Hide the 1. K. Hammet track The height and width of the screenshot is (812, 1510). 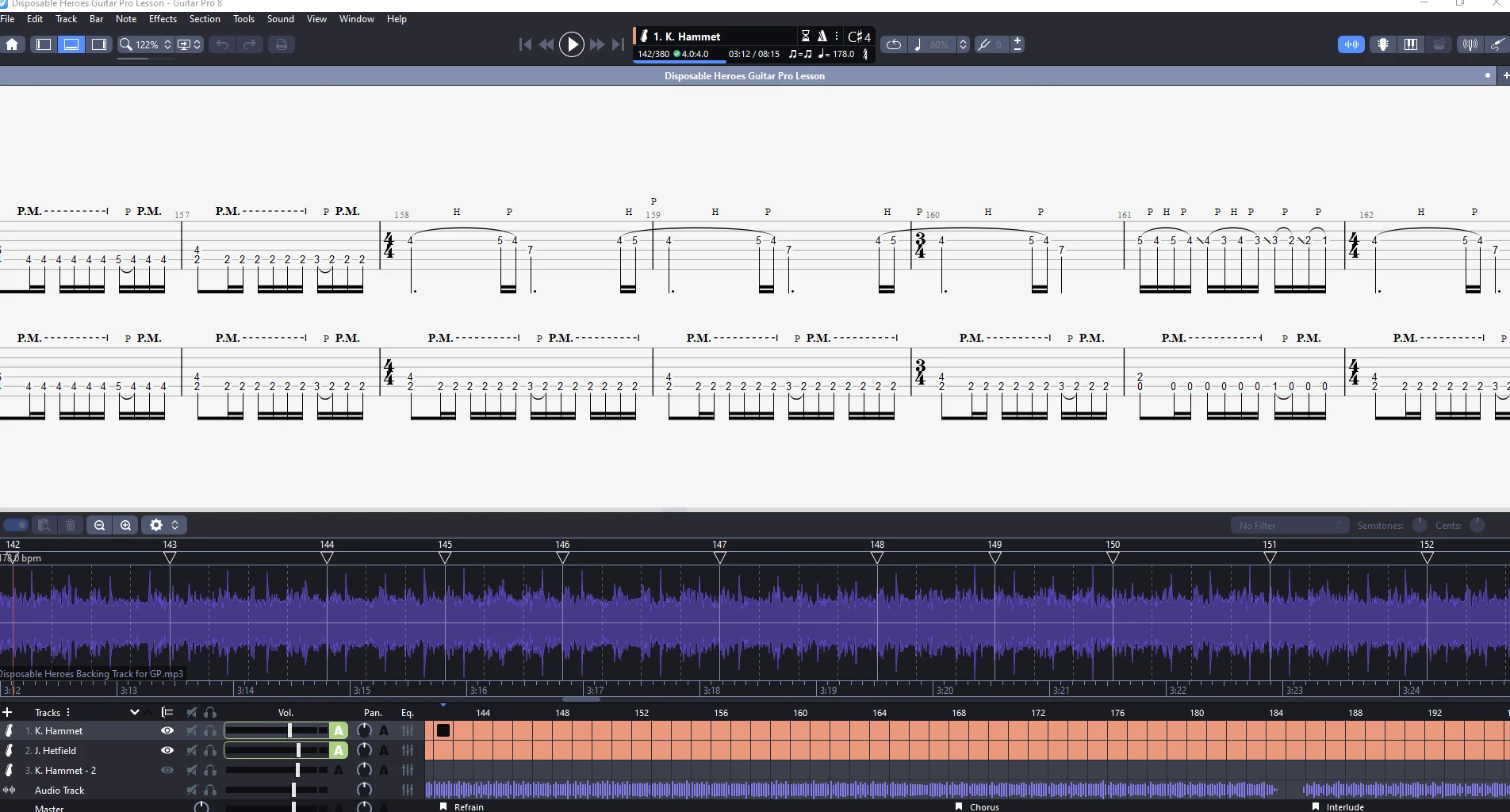[167, 730]
